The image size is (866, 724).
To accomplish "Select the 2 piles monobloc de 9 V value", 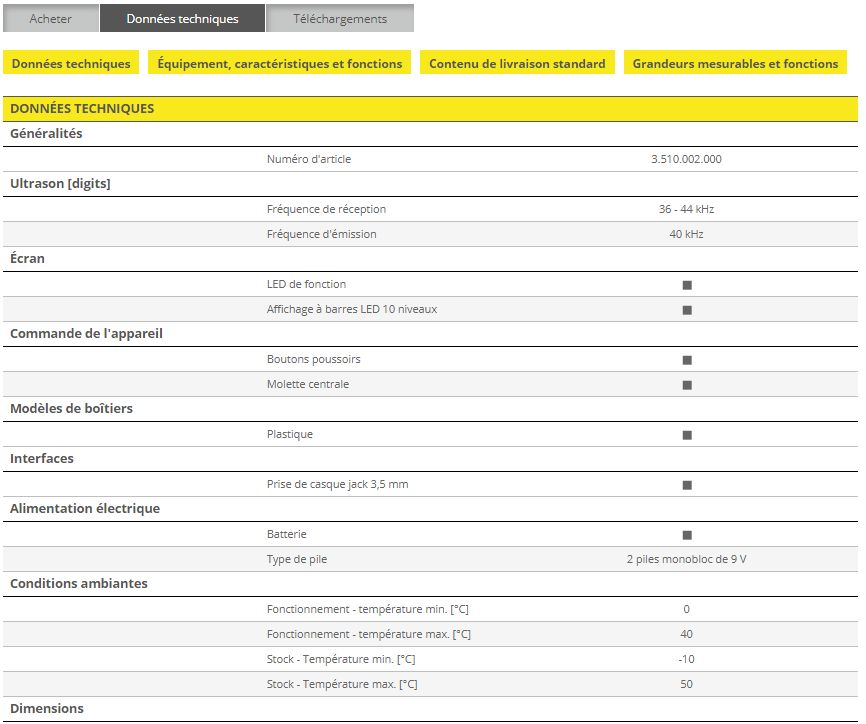I will 686,559.
